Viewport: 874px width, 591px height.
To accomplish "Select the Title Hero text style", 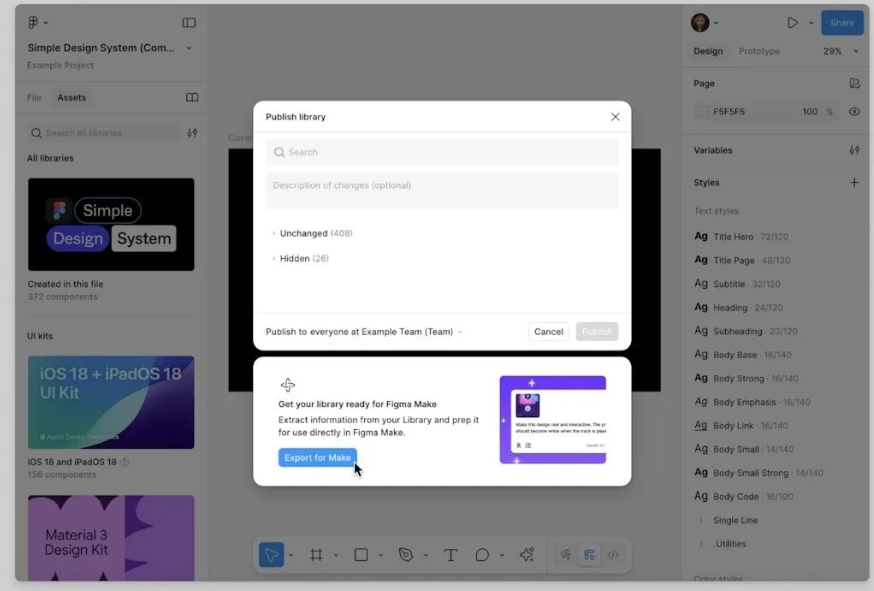I will pyautogui.click(x=741, y=236).
